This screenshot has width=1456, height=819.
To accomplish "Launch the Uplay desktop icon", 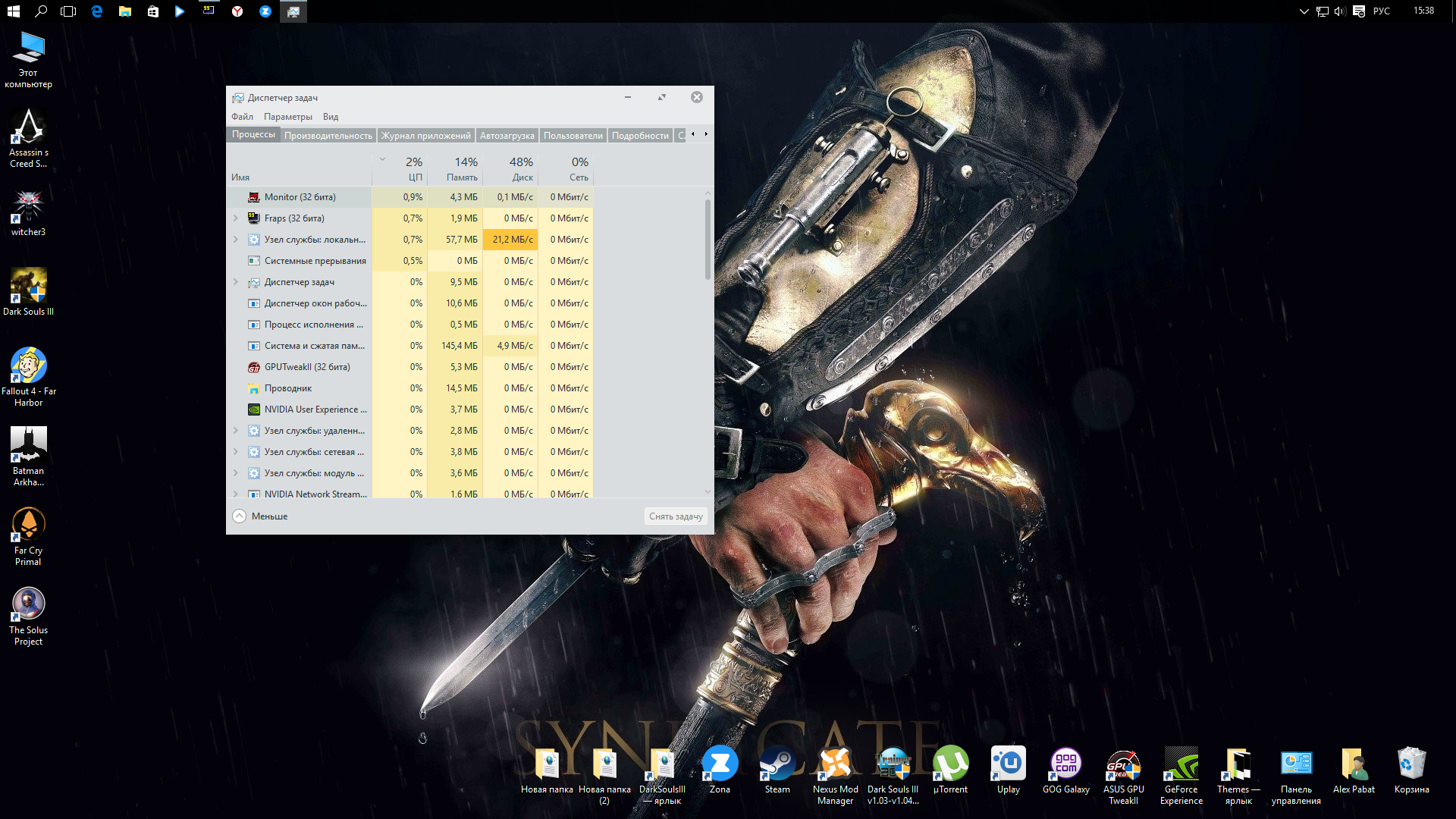I will (x=1008, y=764).
